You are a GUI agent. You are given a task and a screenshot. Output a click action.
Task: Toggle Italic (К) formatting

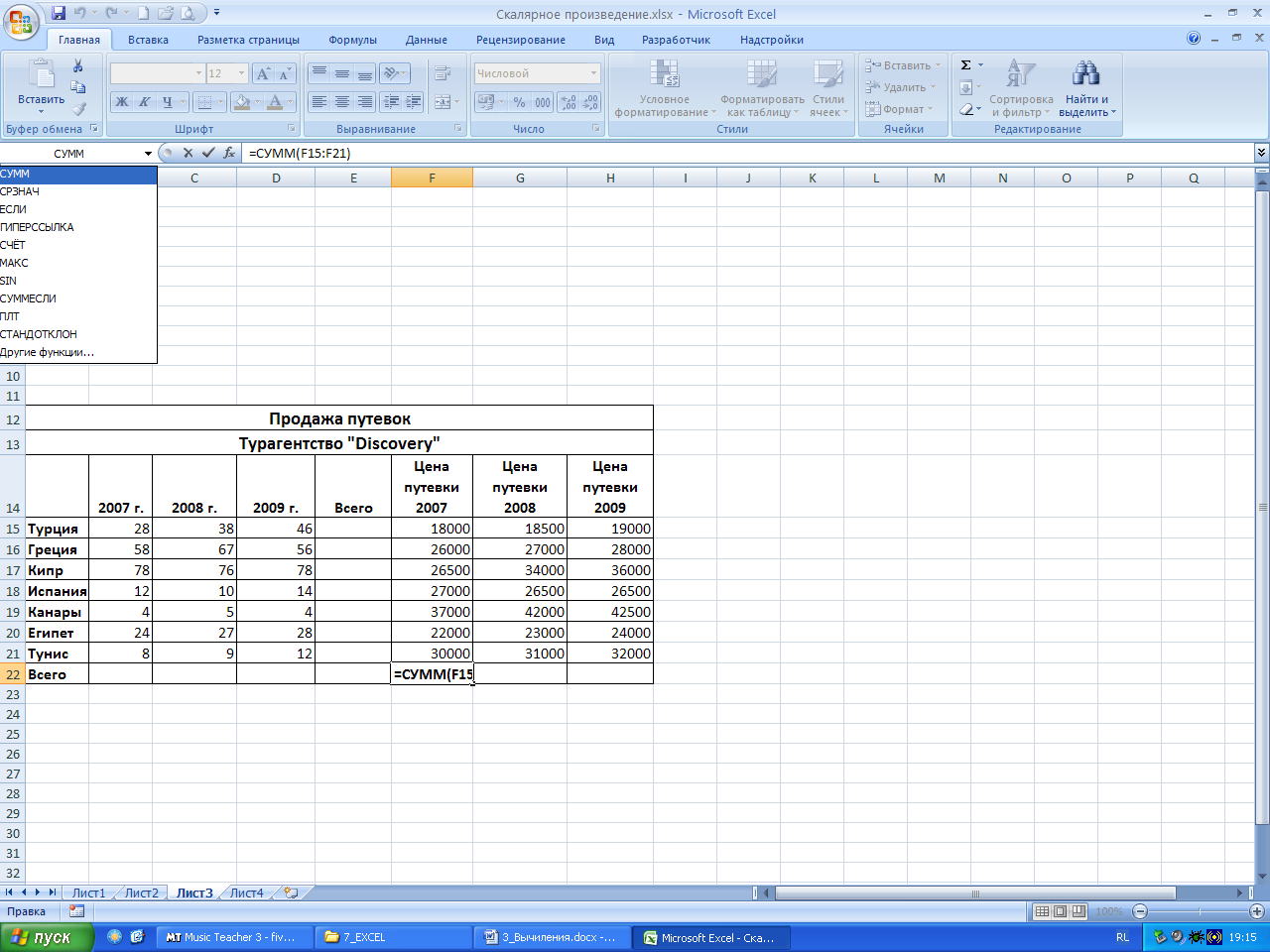(145, 102)
